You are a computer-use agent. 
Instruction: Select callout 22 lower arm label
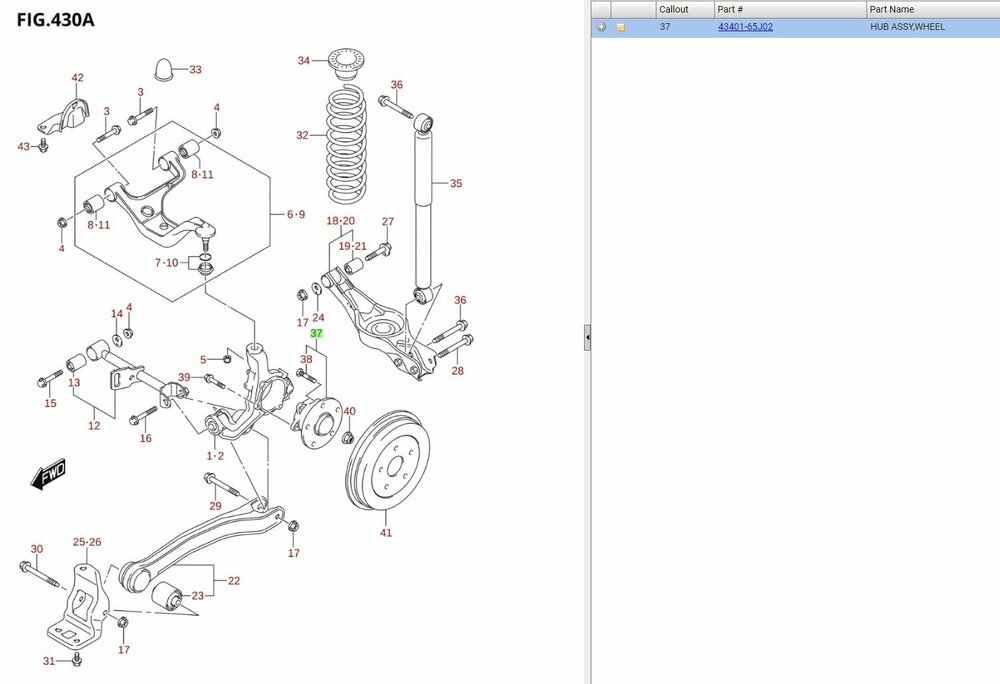click(x=233, y=581)
